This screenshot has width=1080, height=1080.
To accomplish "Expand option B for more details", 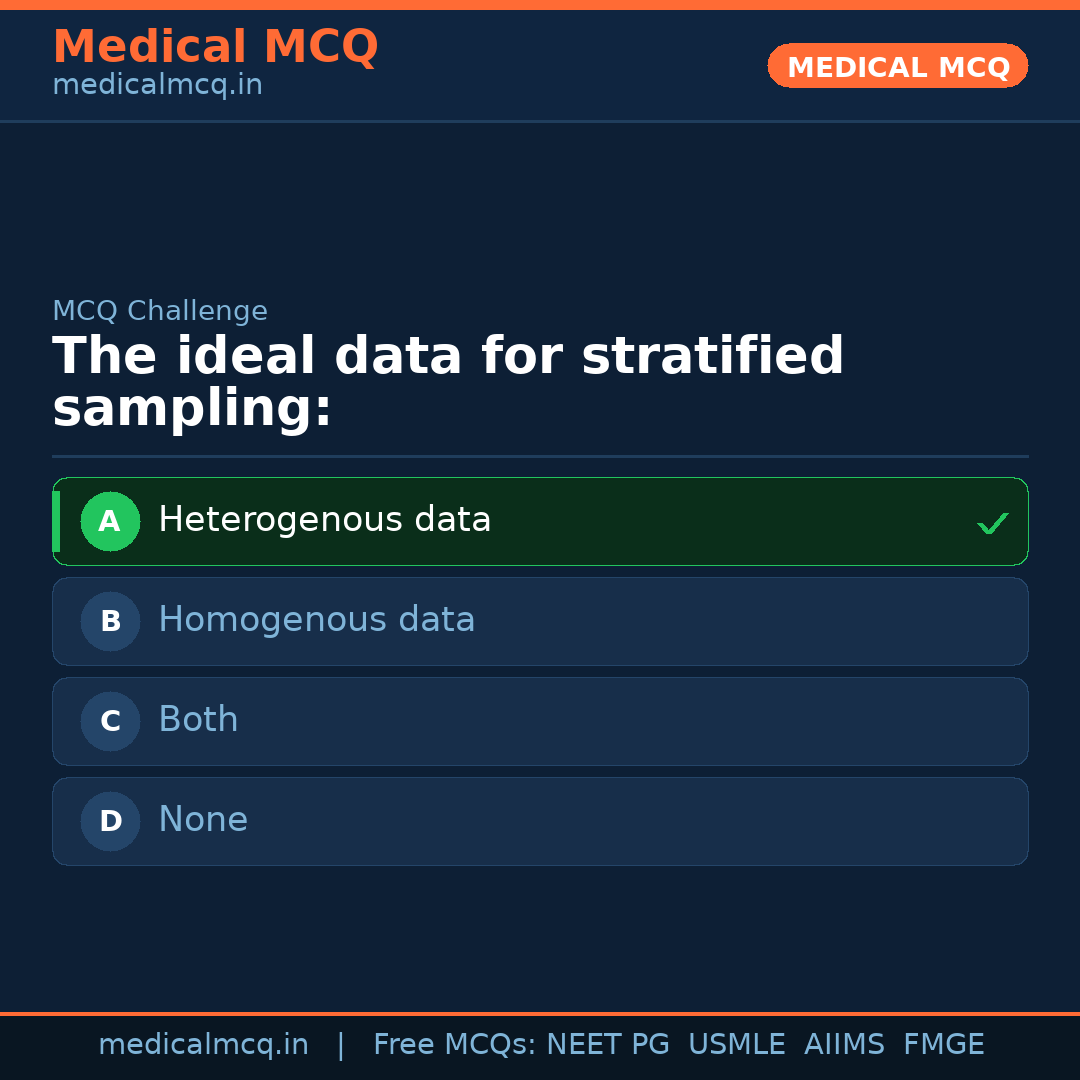I will pyautogui.click(x=540, y=621).
